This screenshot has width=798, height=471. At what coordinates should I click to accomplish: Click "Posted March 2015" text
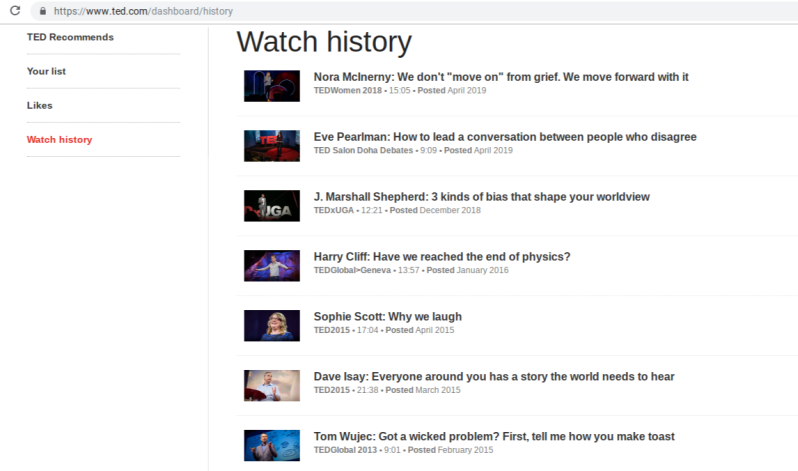point(423,390)
